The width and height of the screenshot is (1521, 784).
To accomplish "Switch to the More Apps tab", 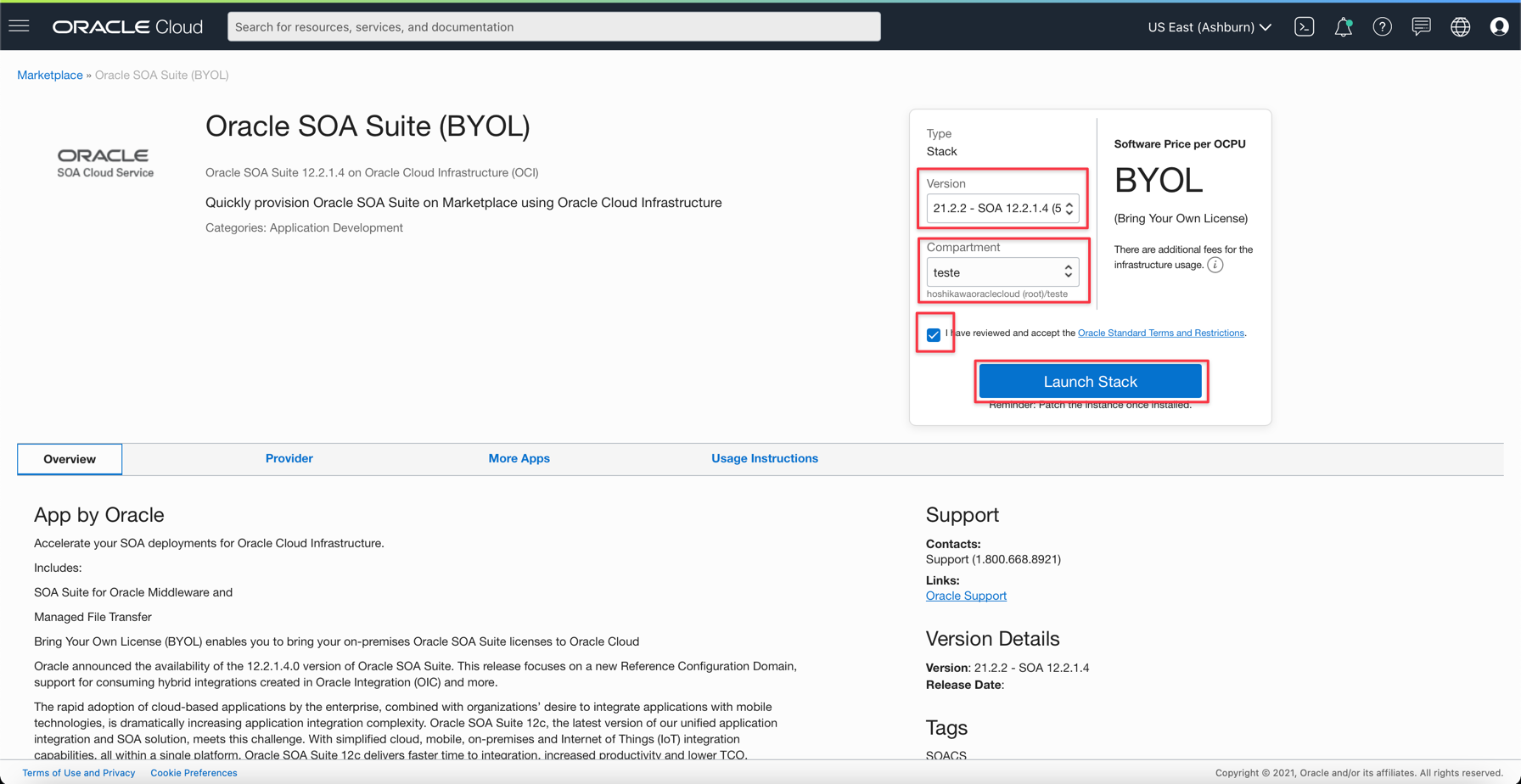I will (519, 458).
